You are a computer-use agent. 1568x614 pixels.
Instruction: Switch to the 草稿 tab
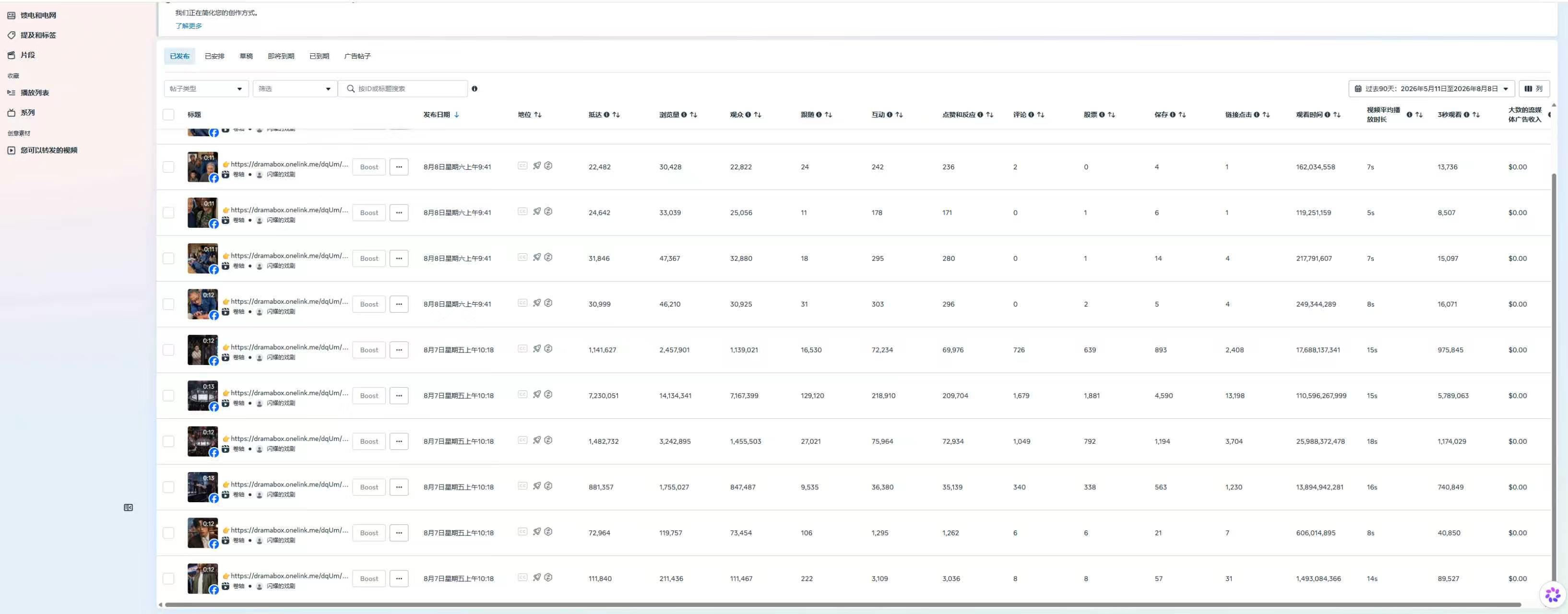(246, 56)
